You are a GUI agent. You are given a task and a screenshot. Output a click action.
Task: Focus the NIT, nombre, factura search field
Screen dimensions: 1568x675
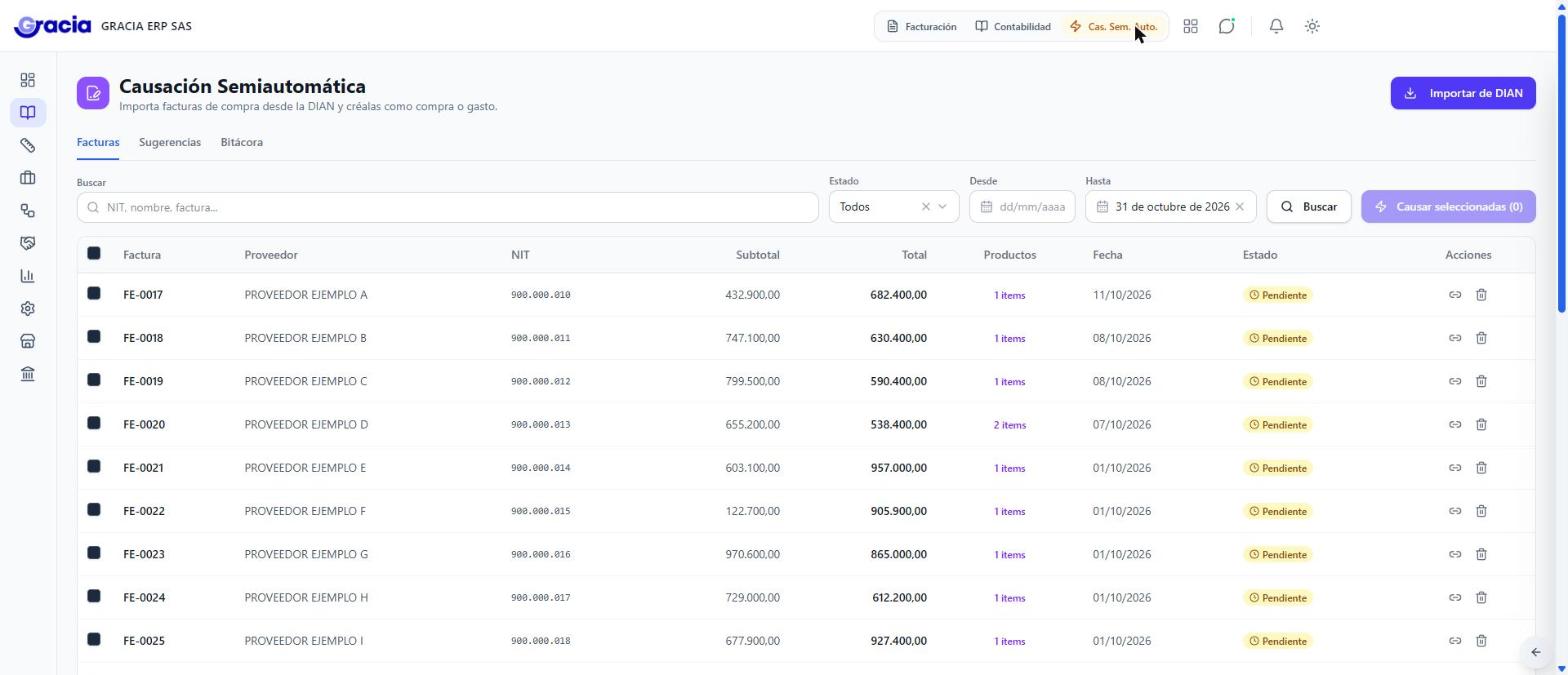click(447, 207)
